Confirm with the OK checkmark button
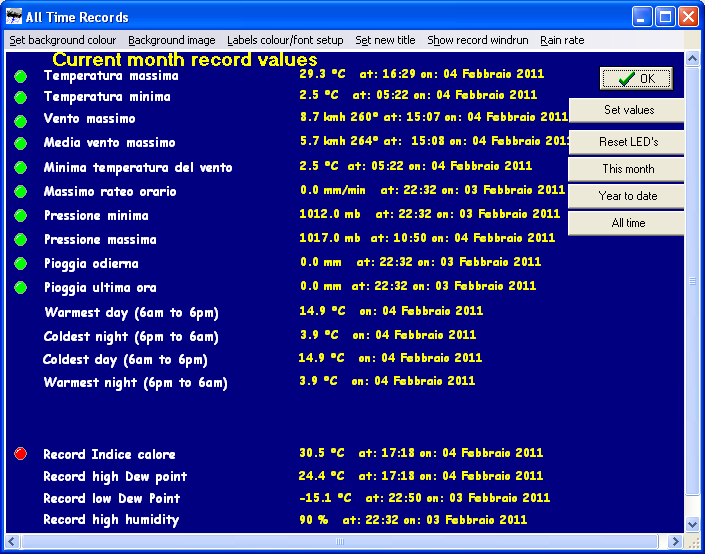 (636, 79)
